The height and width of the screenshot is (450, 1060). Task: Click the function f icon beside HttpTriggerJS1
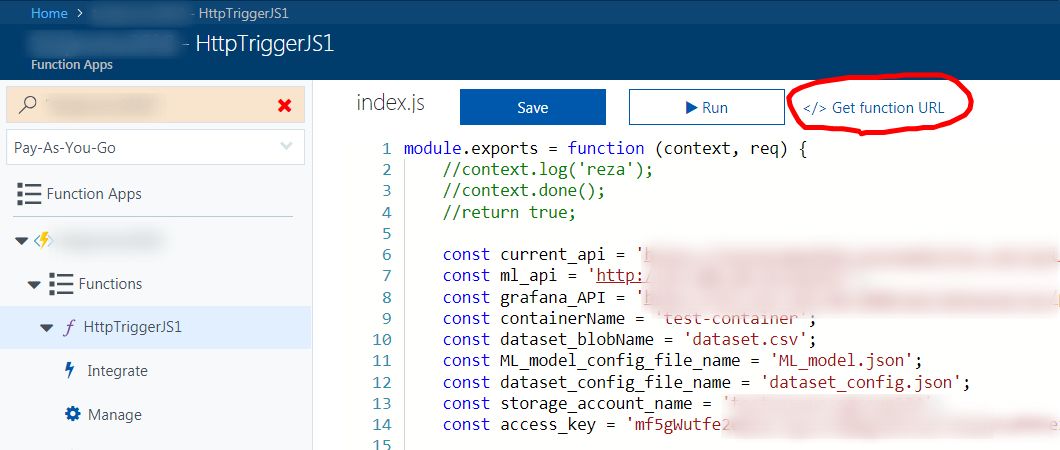[68, 328]
